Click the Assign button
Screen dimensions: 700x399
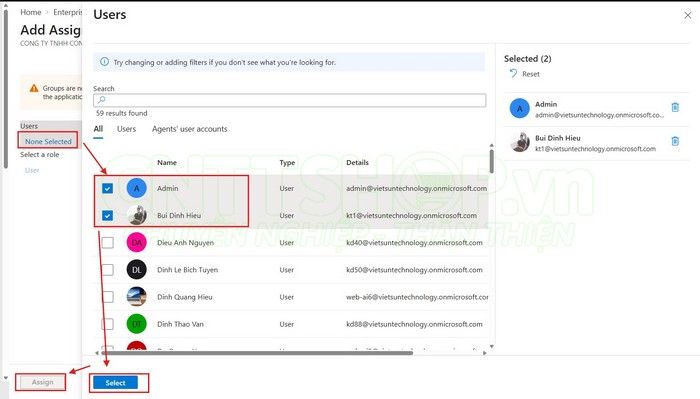(x=42, y=382)
